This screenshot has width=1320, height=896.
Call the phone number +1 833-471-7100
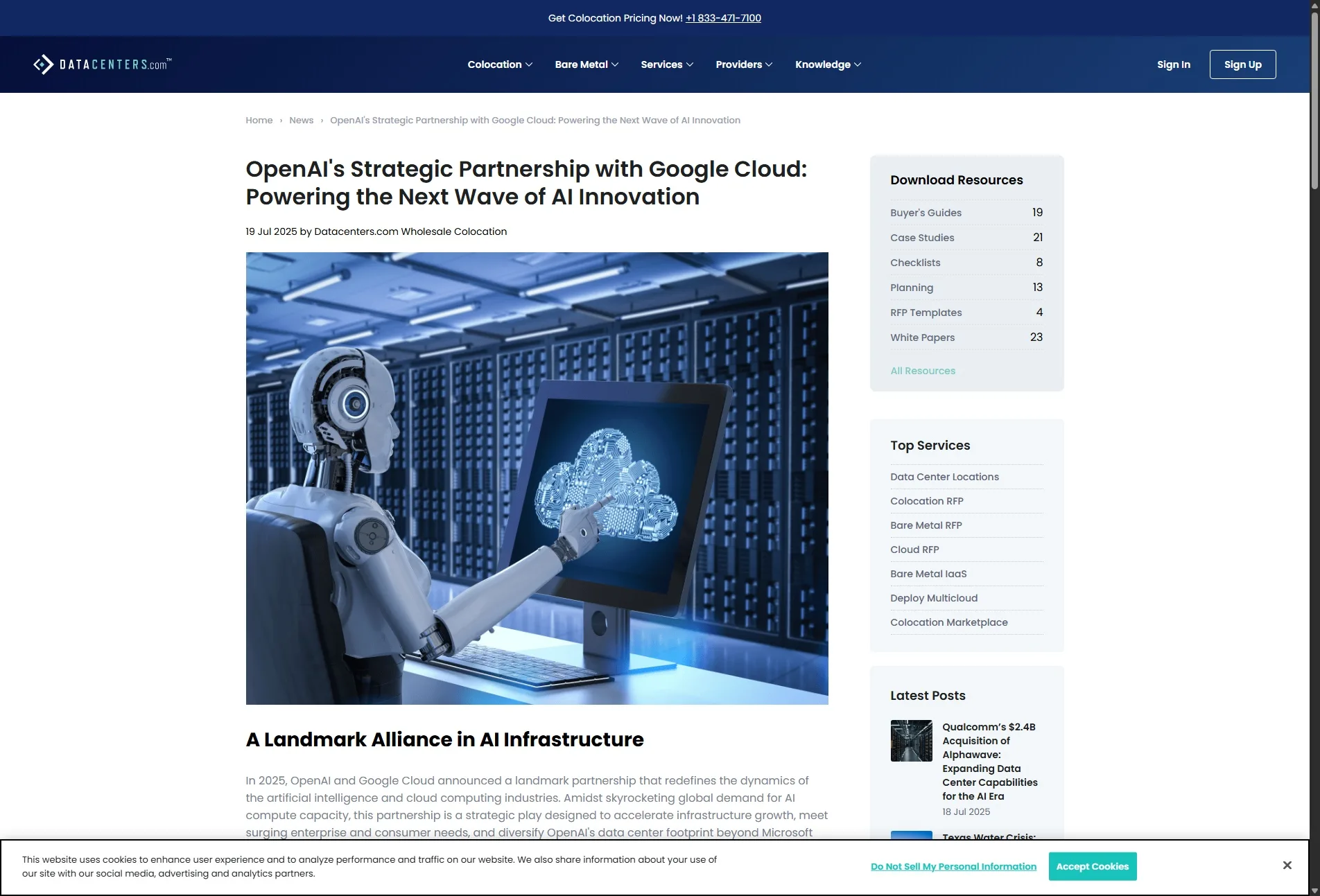click(x=723, y=18)
